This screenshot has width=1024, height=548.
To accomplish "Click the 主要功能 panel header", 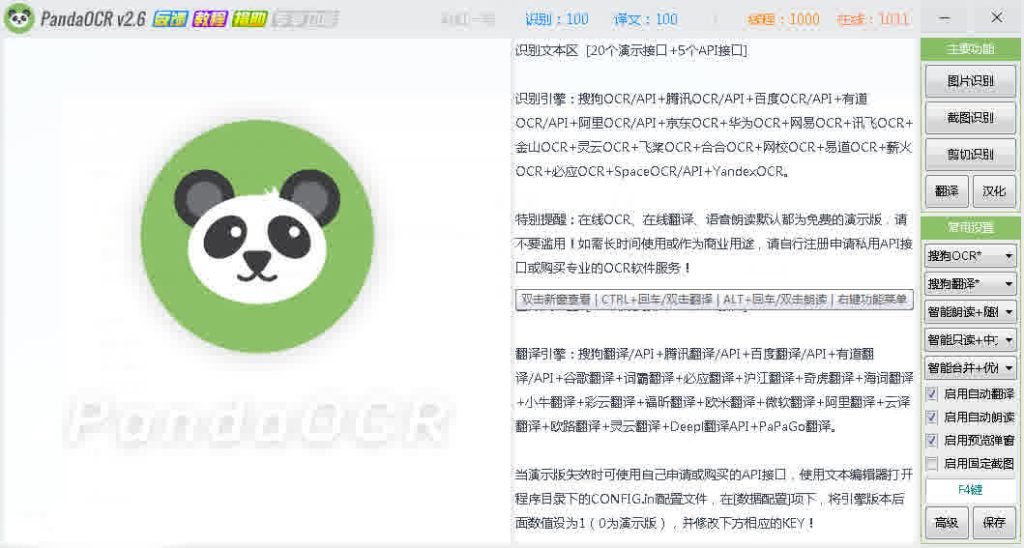I will pyautogui.click(x=970, y=49).
